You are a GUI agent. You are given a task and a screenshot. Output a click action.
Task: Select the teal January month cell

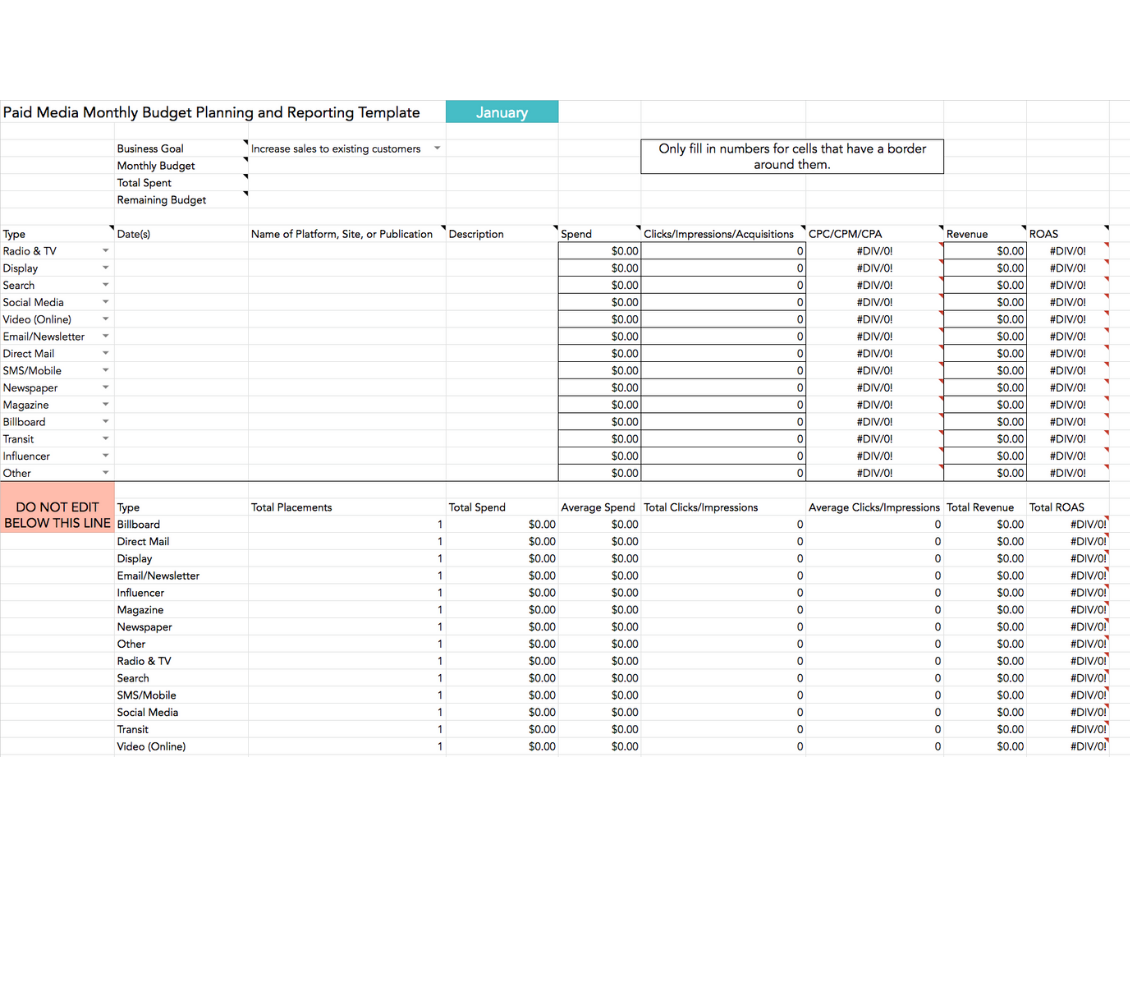501,112
